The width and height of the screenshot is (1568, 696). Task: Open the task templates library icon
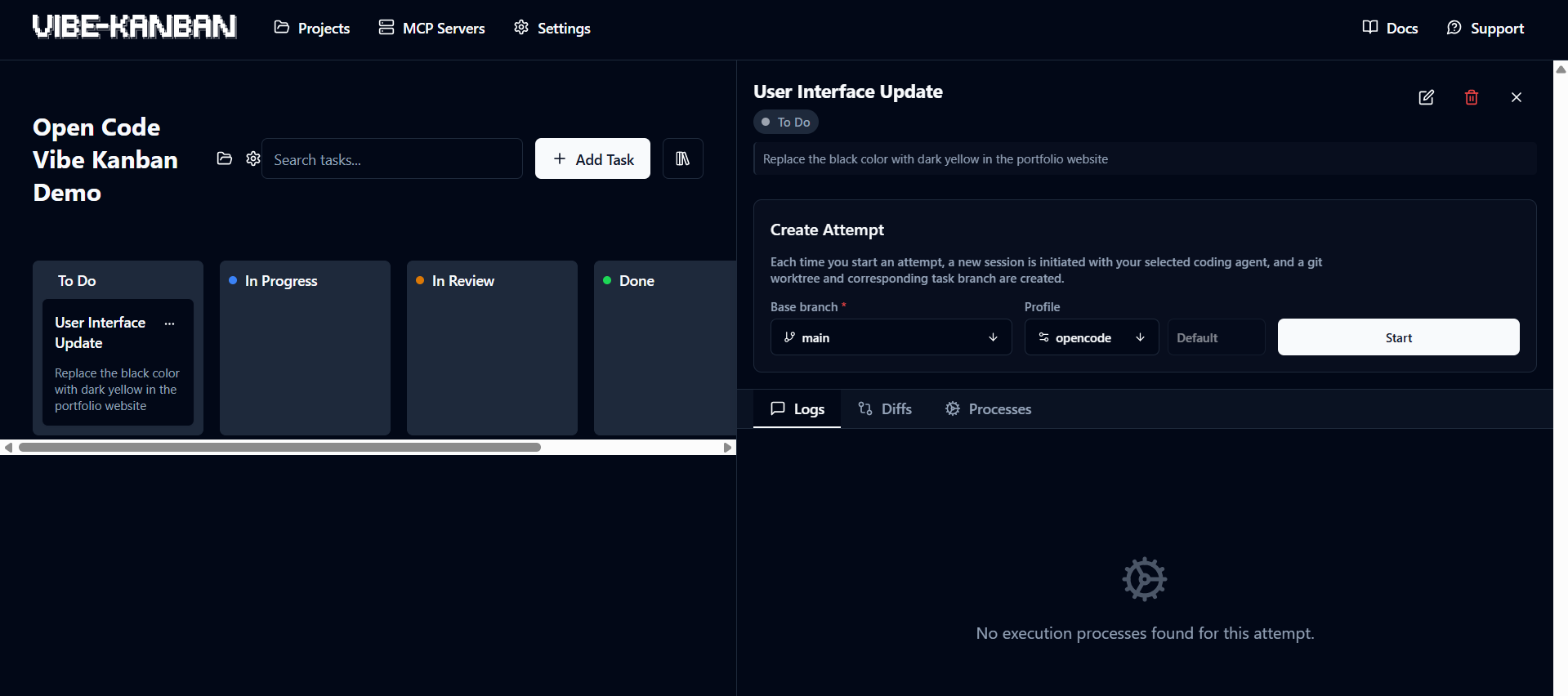pyautogui.click(x=683, y=158)
